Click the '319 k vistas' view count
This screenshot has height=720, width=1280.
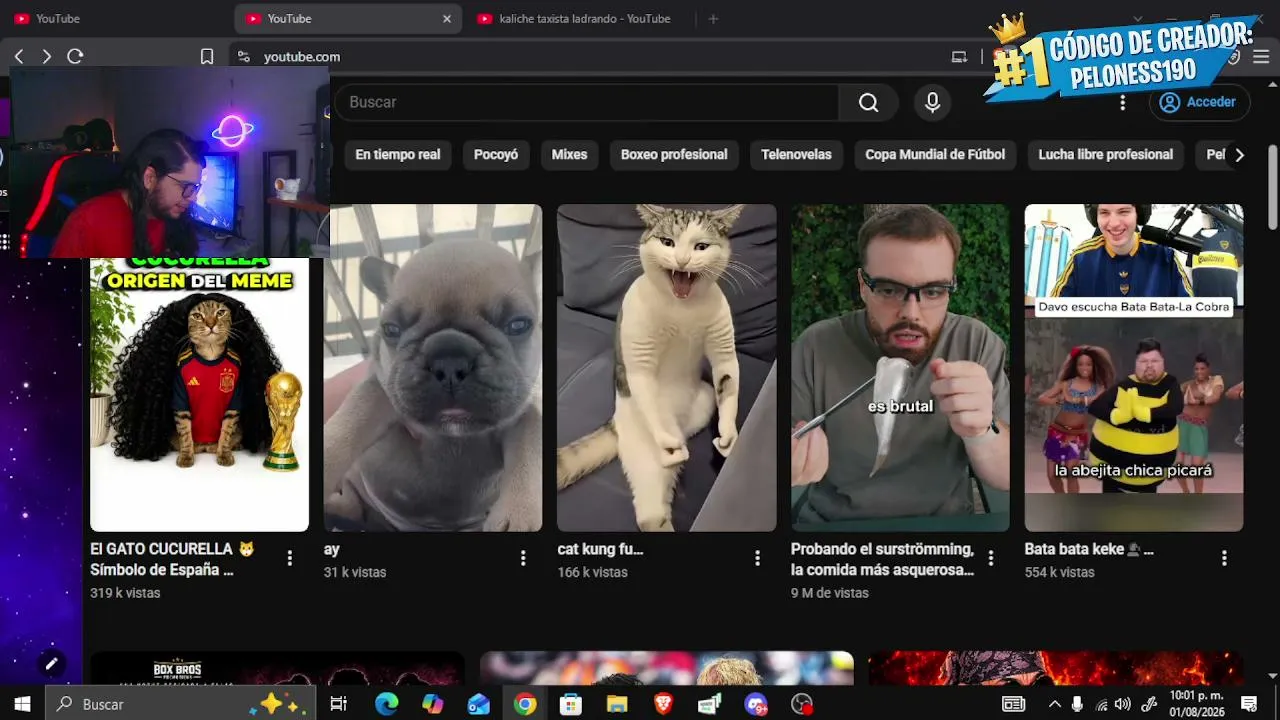coord(125,593)
